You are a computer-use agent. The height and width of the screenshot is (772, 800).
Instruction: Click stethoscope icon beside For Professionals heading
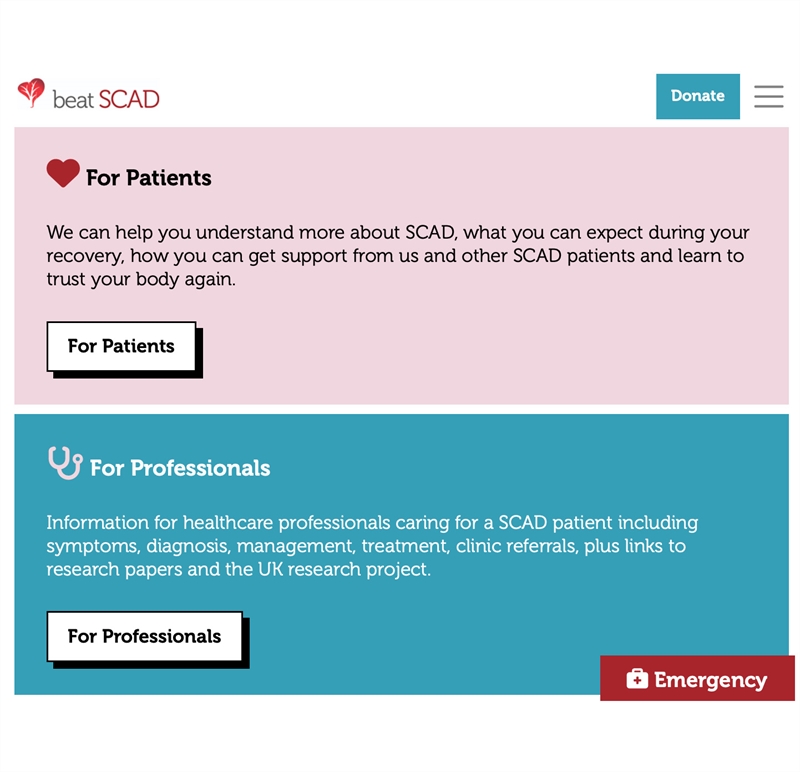[65, 463]
